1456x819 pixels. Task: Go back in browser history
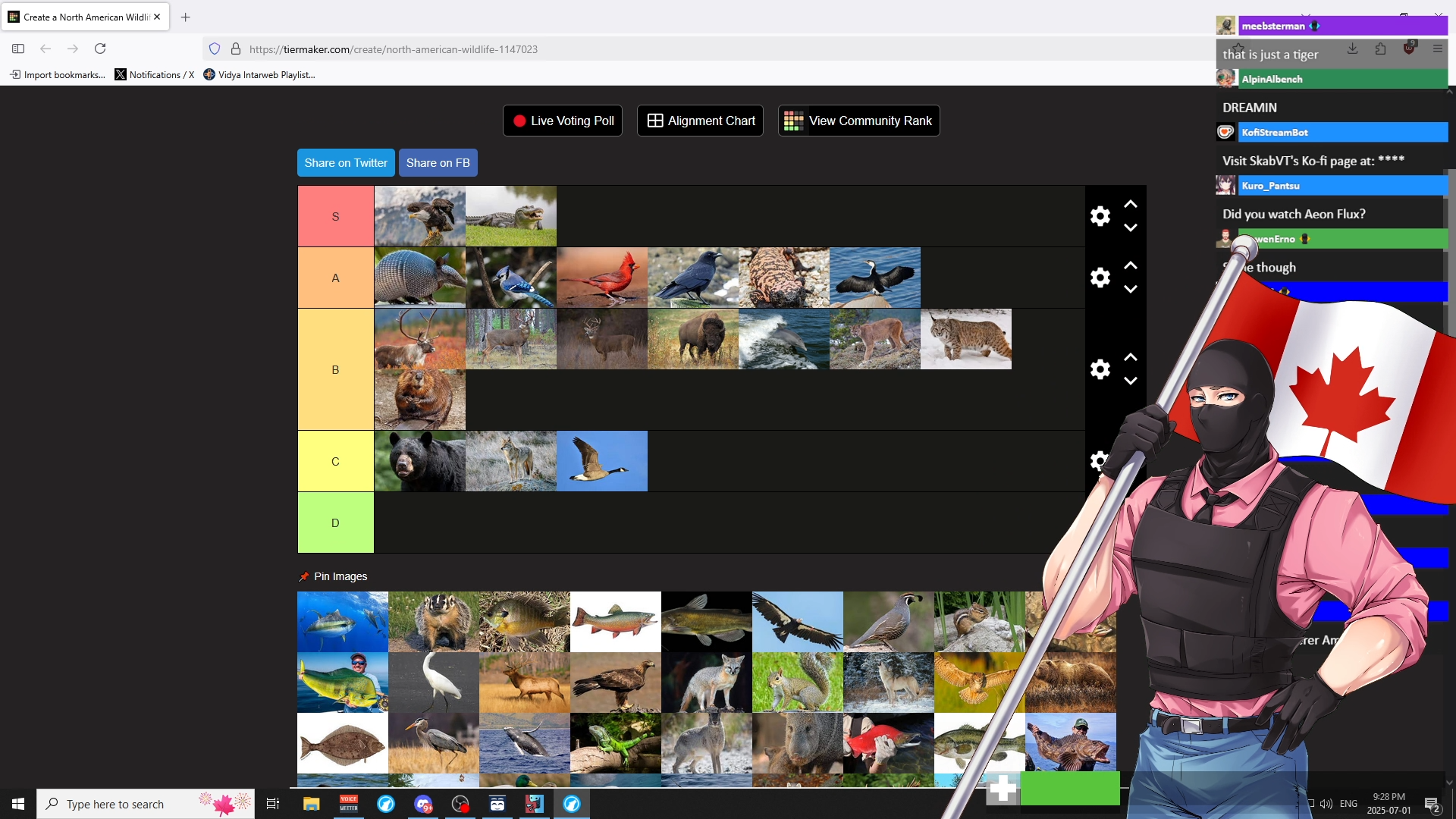coord(45,49)
